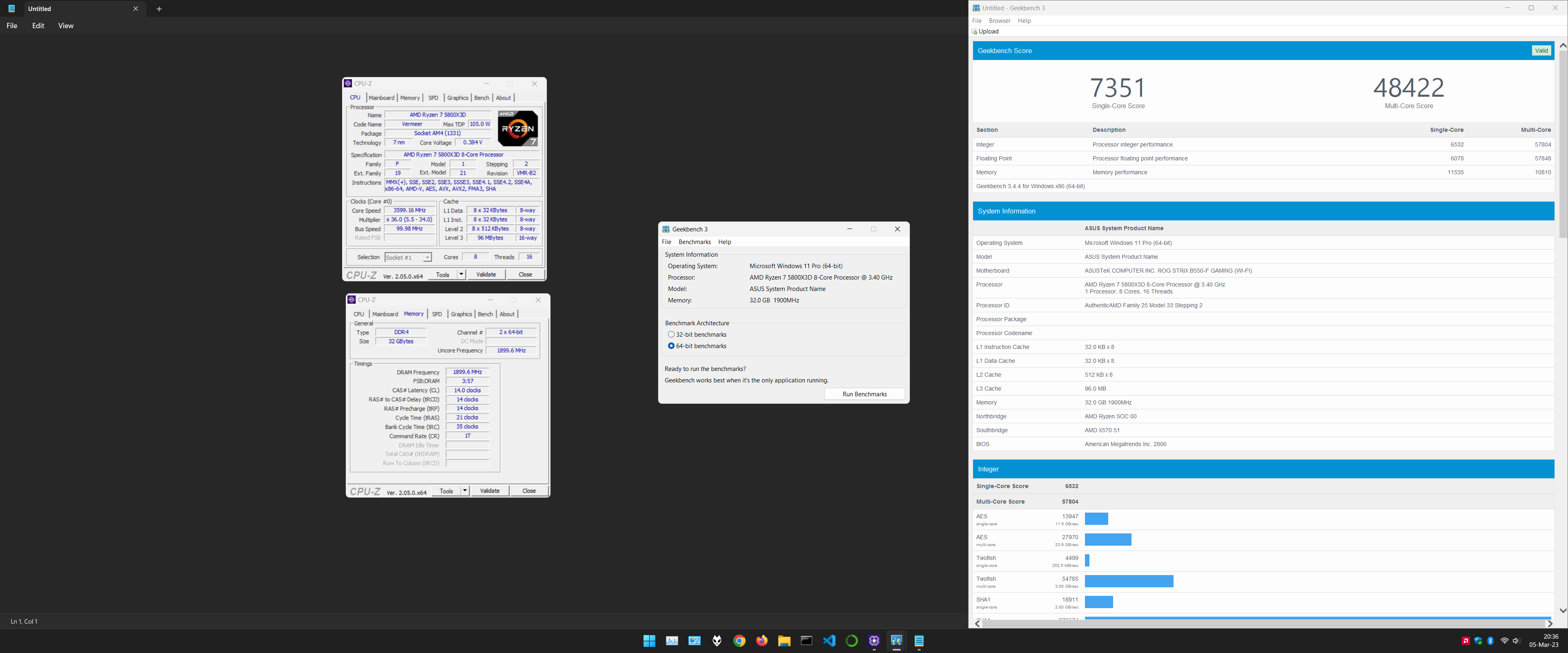Click the 'Ln 1, Col 1' status text
Viewport: 1568px width, 653px height.
[x=24, y=621]
